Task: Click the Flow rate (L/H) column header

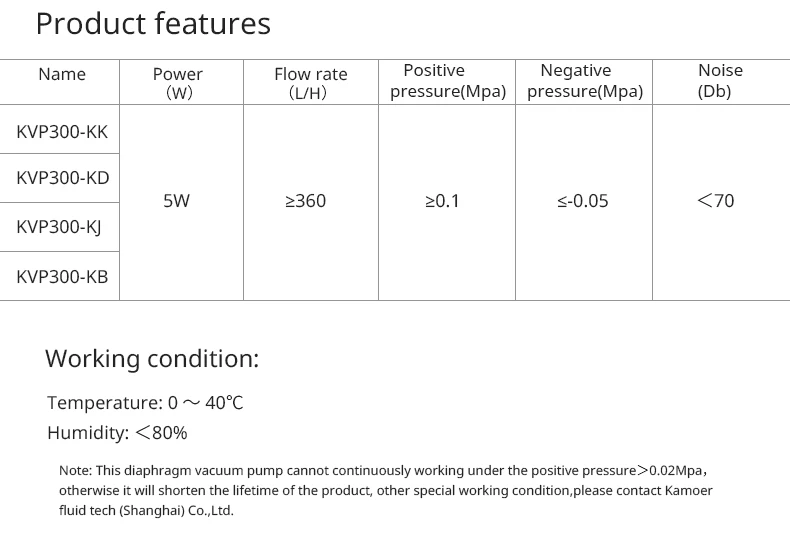Action: pyautogui.click(x=311, y=83)
